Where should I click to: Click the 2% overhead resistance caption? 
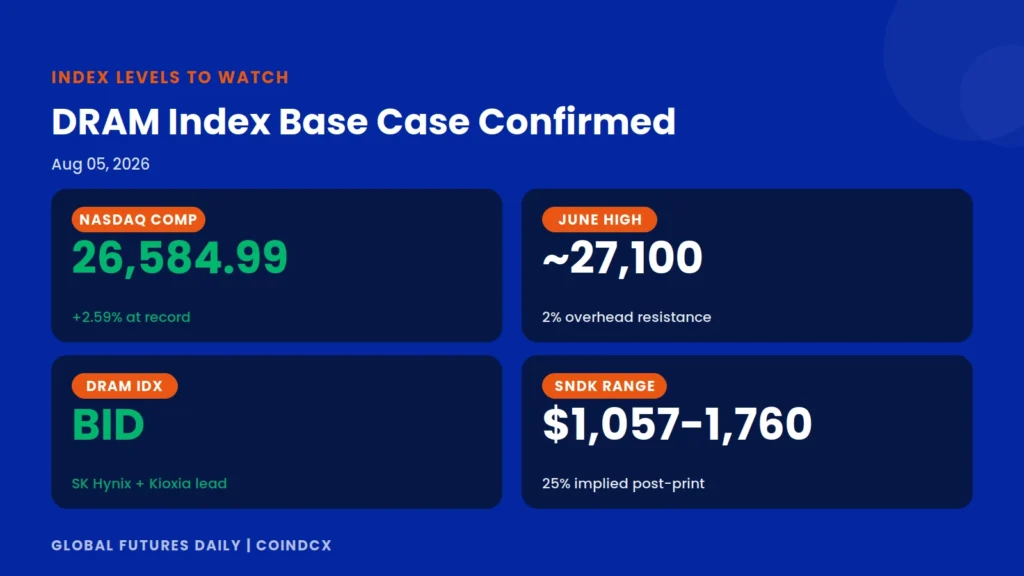(x=626, y=317)
